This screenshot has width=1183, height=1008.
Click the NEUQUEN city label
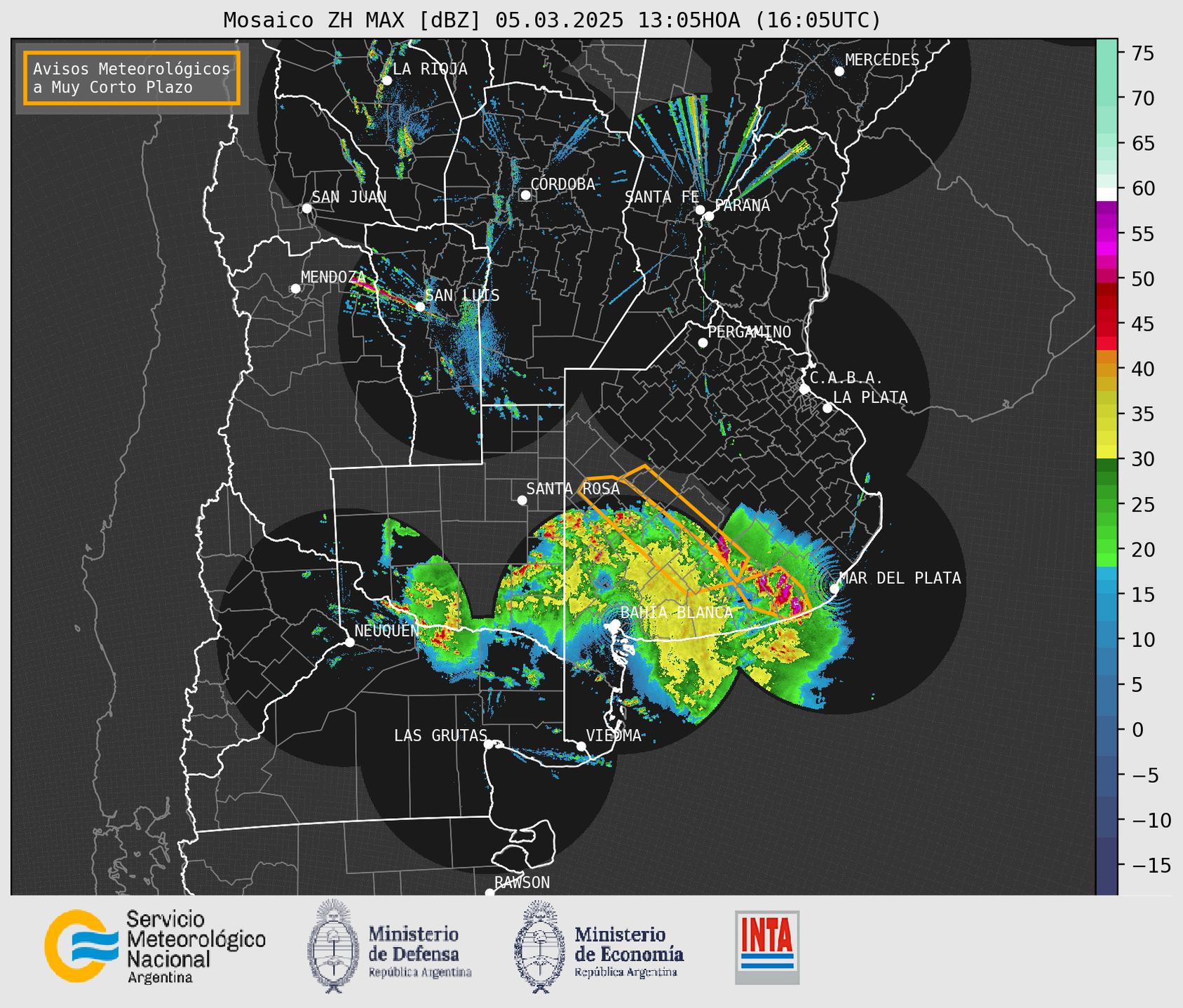click(386, 630)
